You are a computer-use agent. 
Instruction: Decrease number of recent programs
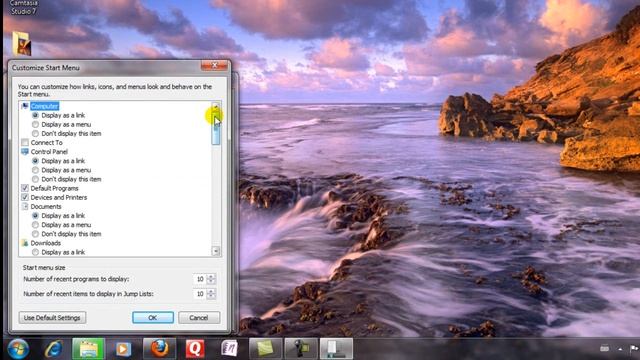click(x=211, y=282)
